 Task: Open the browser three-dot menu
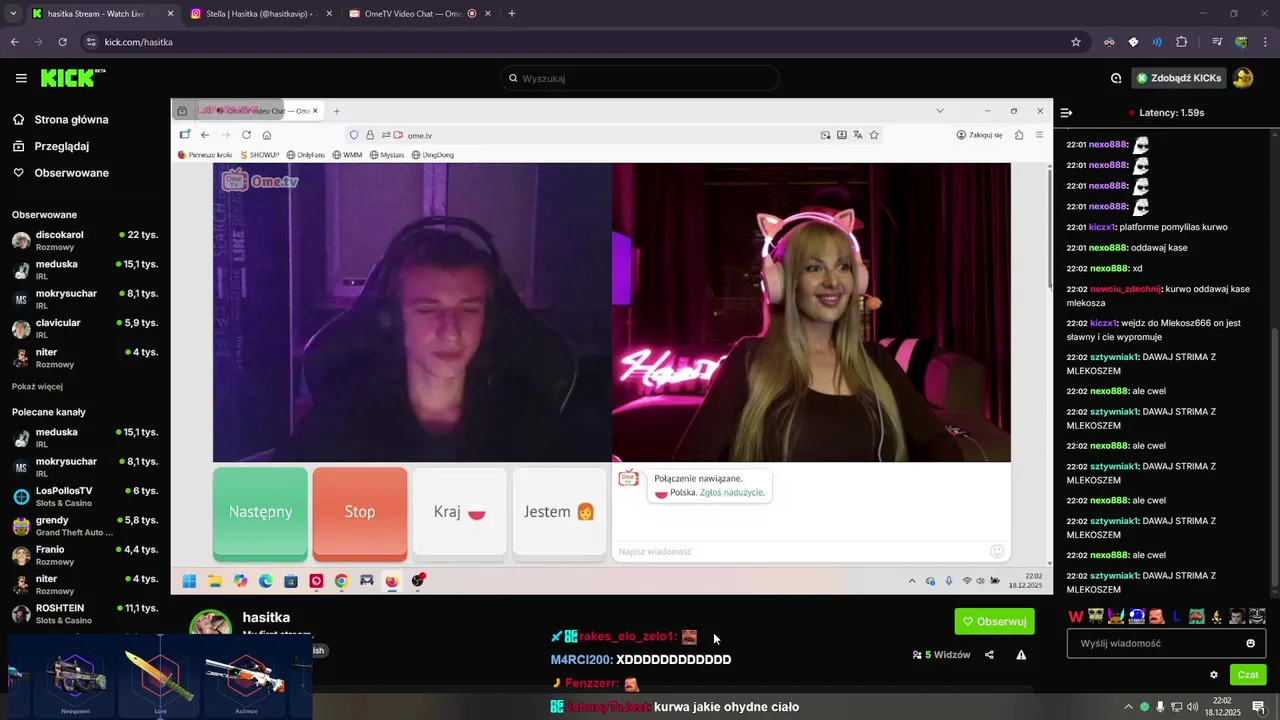coord(1266,42)
